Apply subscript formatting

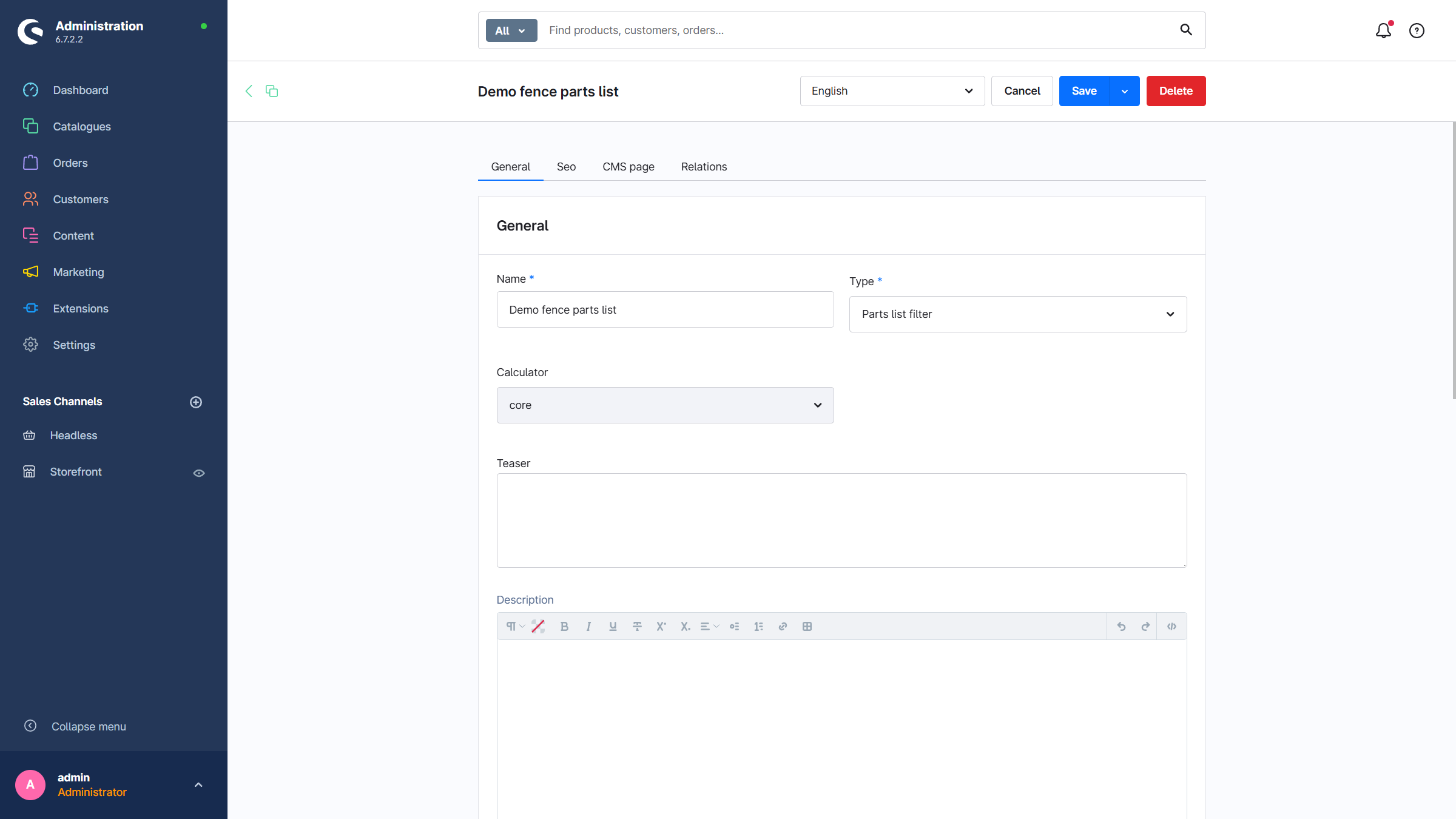coord(686,627)
